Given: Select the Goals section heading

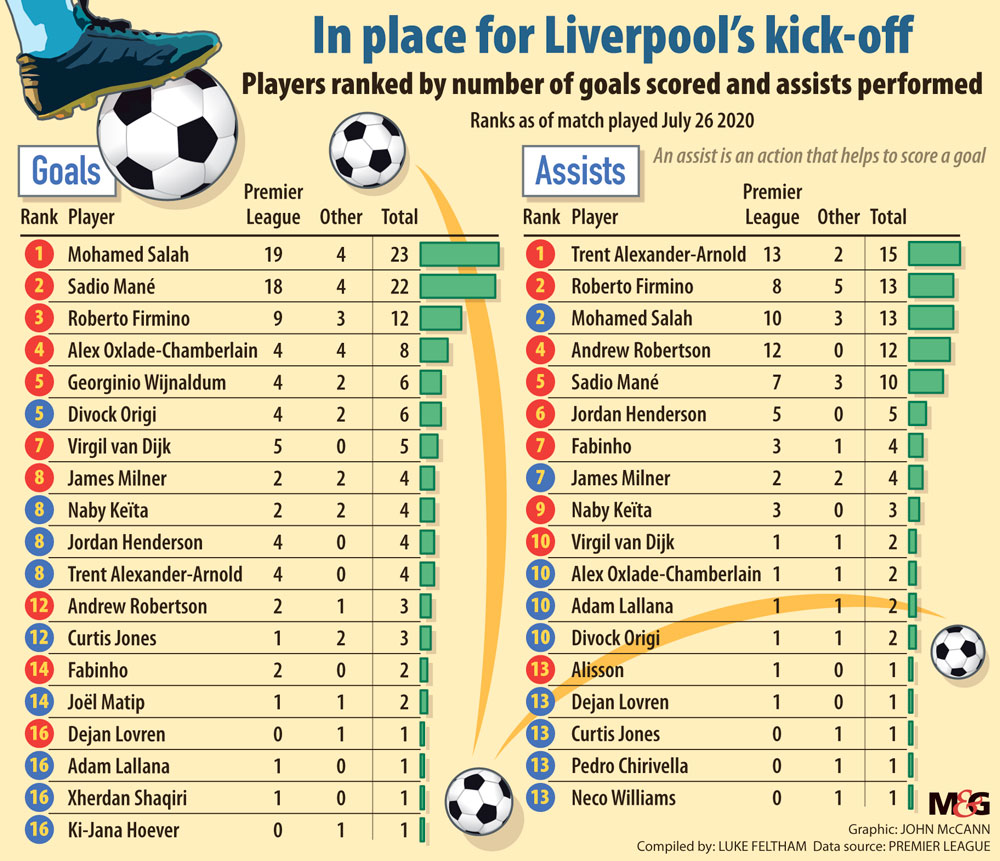Looking at the screenshot, I should click(x=66, y=172).
